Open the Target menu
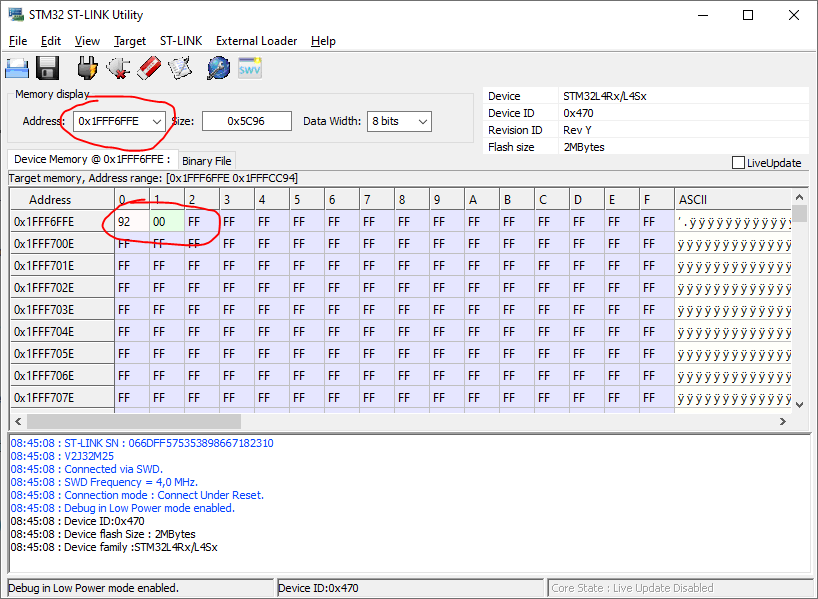Image resolution: width=818 pixels, height=599 pixels. [130, 41]
